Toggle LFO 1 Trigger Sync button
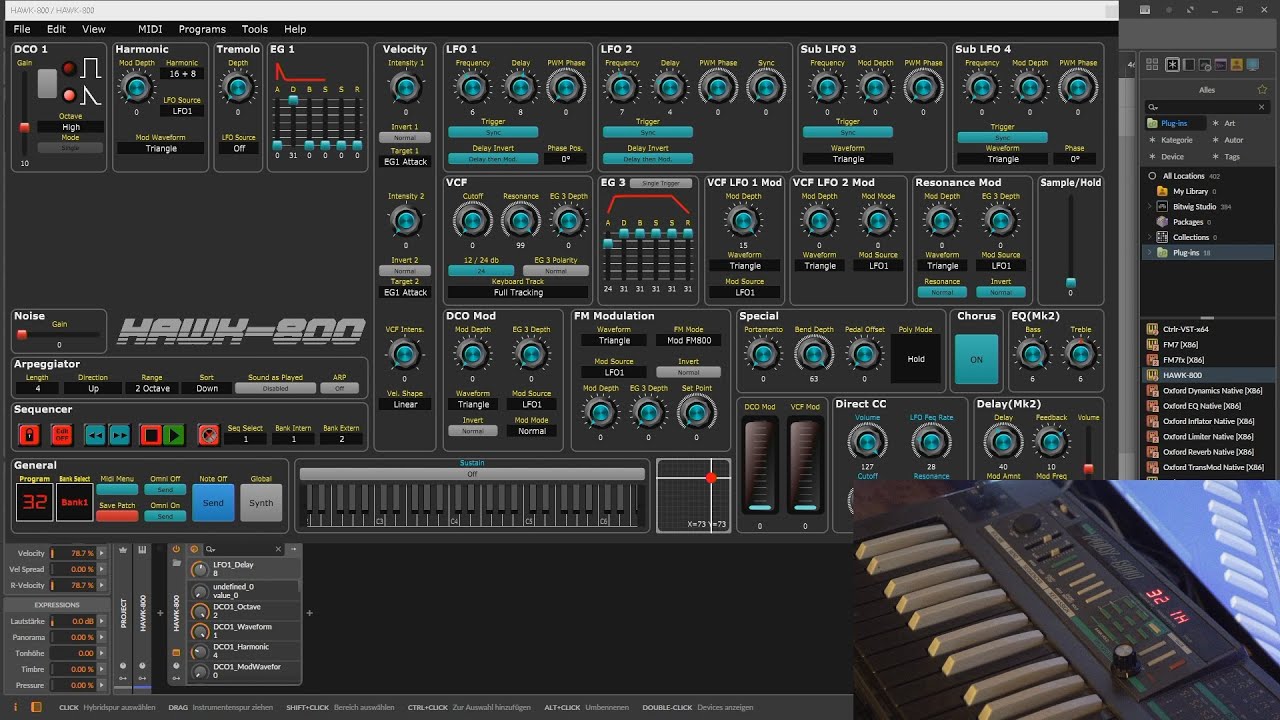The width and height of the screenshot is (1280, 720). point(493,132)
